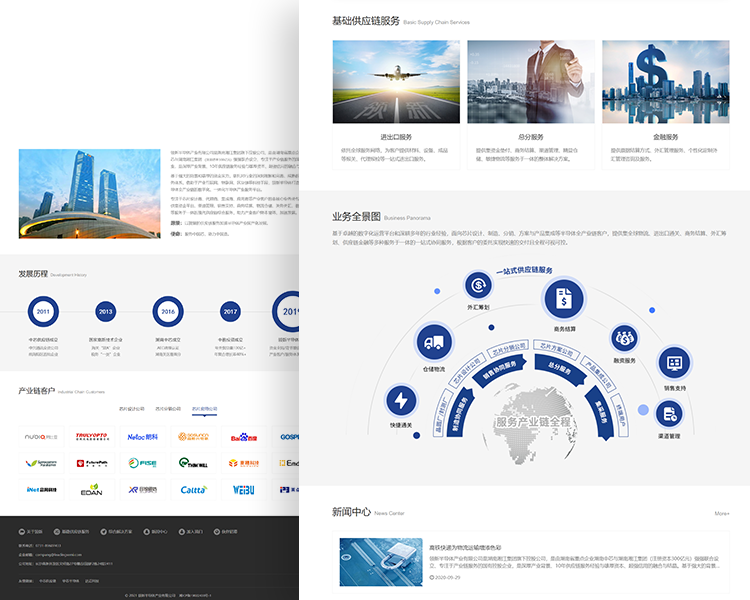The height and width of the screenshot is (600, 750).
Task: Click the 快捷通关 lightning bolt icon
Action: pos(401,400)
